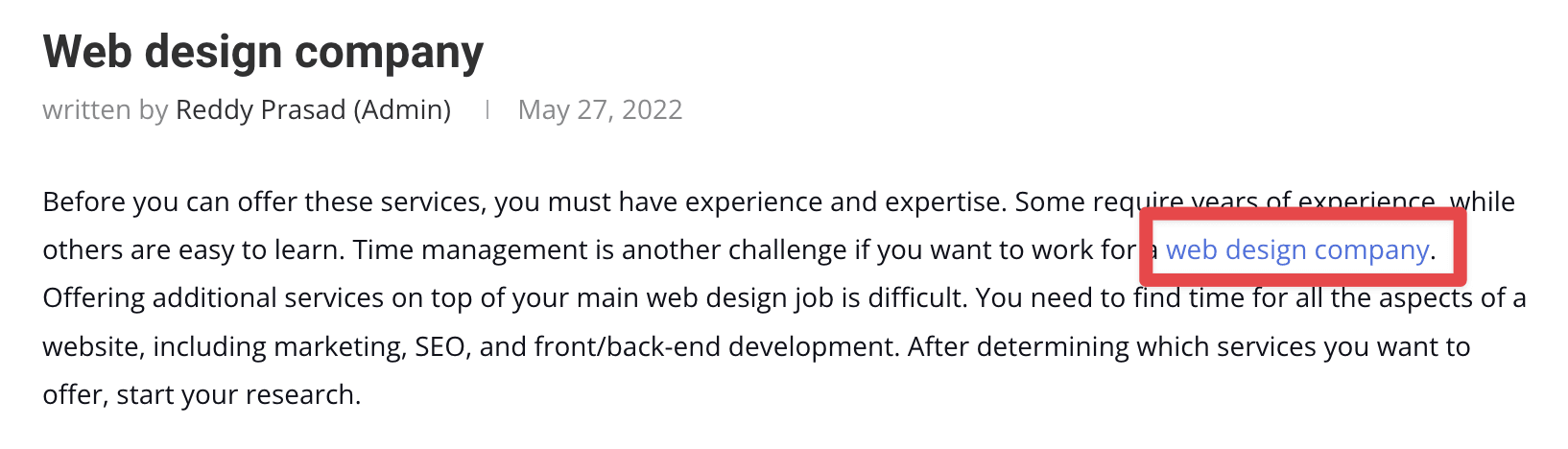Click the 'Web design company' article heading

[x=263, y=53]
